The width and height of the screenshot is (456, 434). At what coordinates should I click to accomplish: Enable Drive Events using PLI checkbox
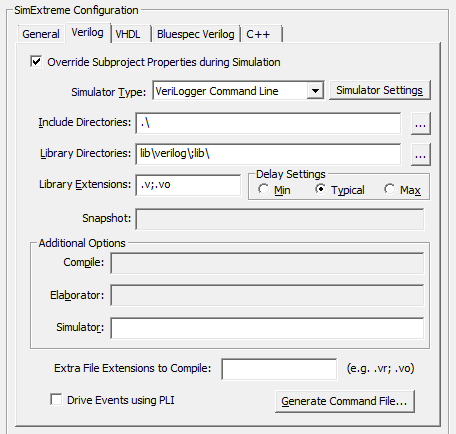coord(56,399)
